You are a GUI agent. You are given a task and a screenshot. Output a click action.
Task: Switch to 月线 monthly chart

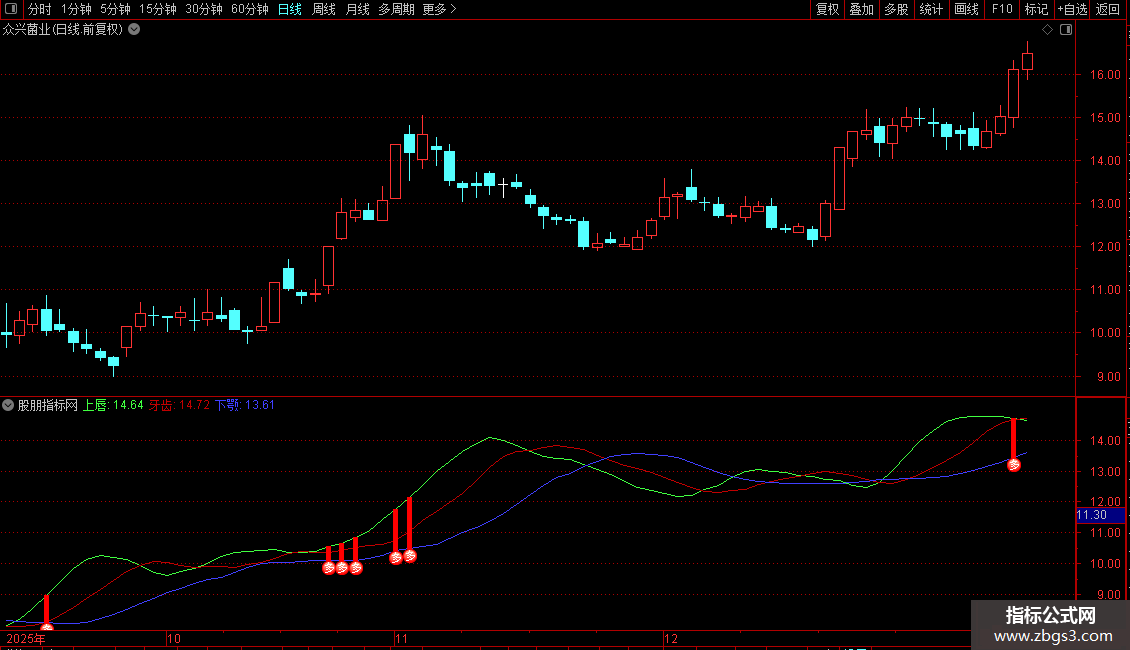tap(357, 9)
